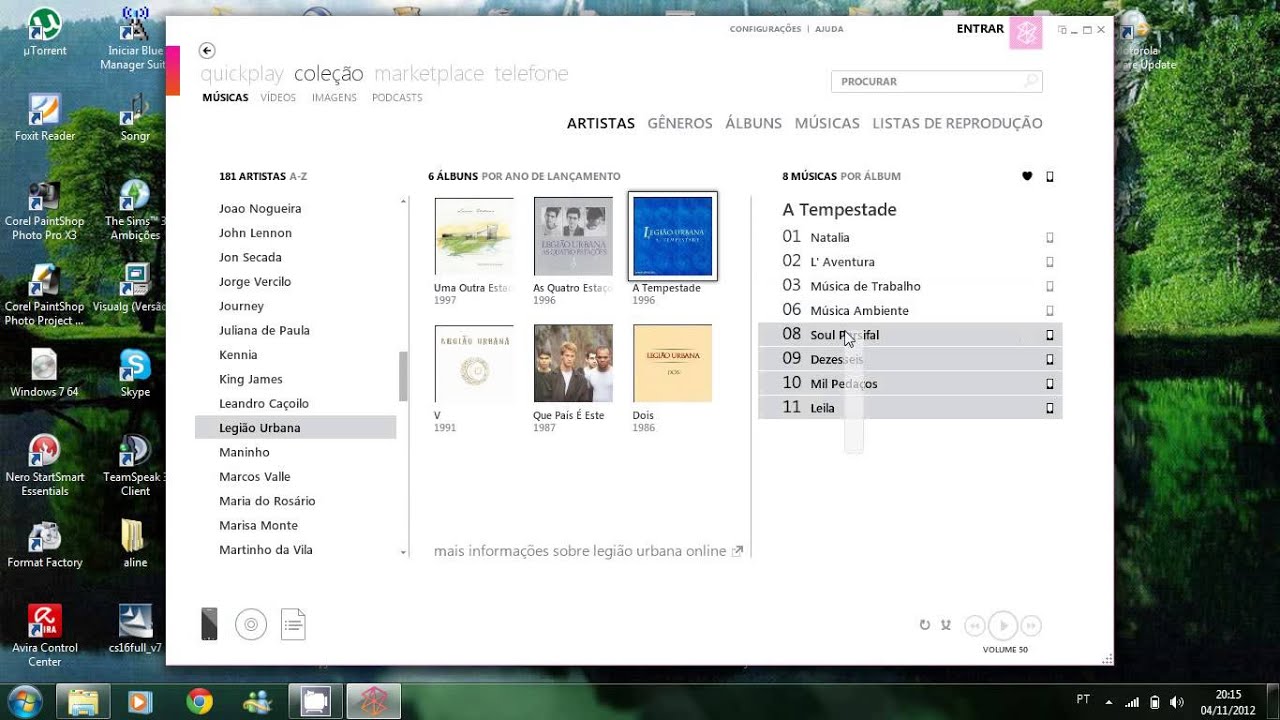Open Avira Control Center desktop icon
The width and height of the screenshot is (1280, 720).
(44, 636)
